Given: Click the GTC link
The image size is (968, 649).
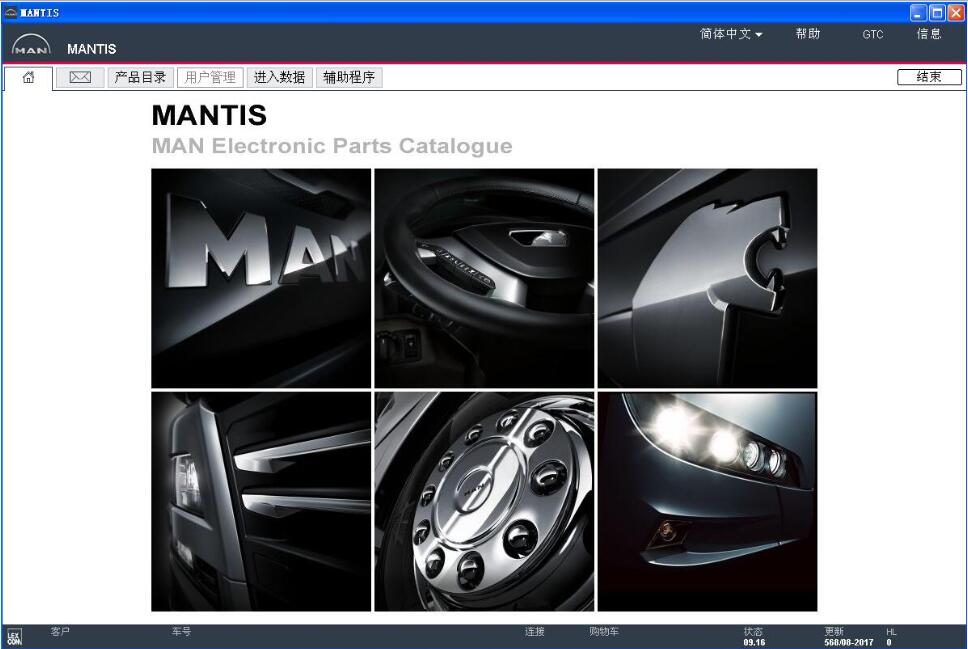Looking at the screenshot, I should tap(872, 33).
